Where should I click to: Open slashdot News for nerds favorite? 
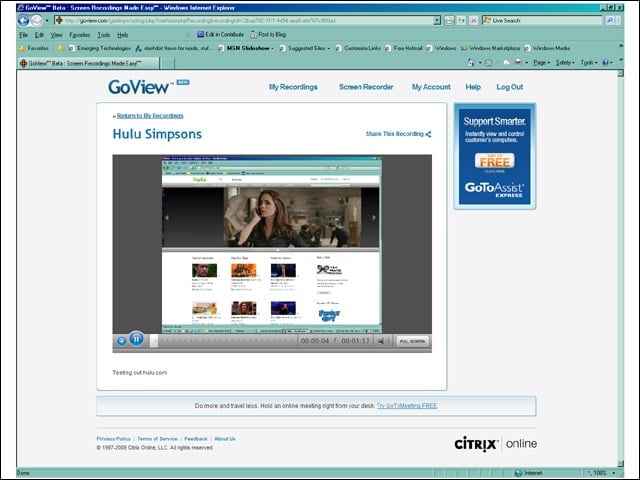point(174,48)
